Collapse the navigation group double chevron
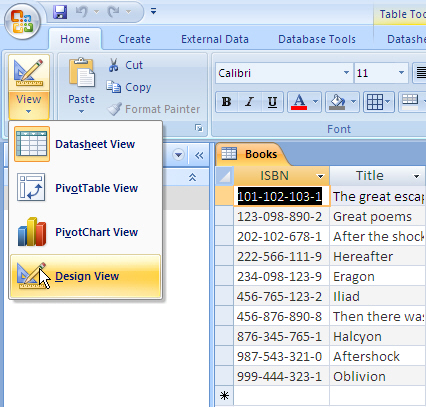 tap(192, 177)
